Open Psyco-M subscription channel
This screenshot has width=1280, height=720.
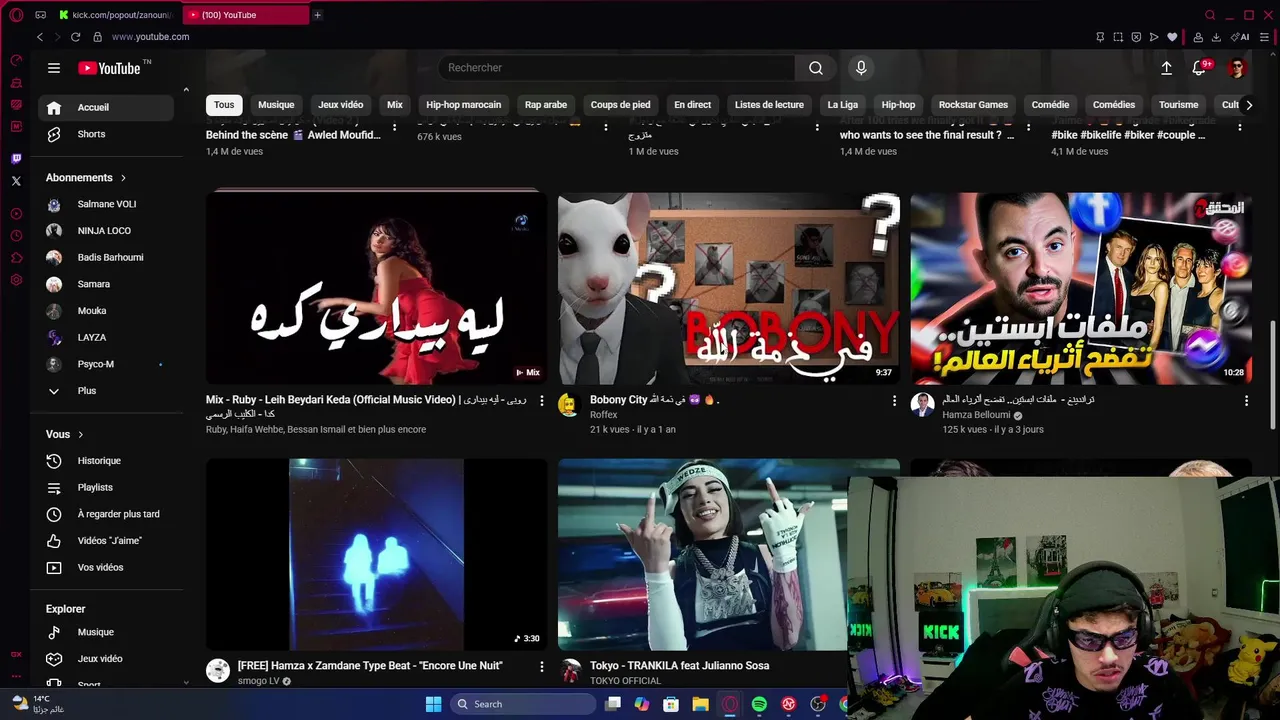[x=106, y=364]
